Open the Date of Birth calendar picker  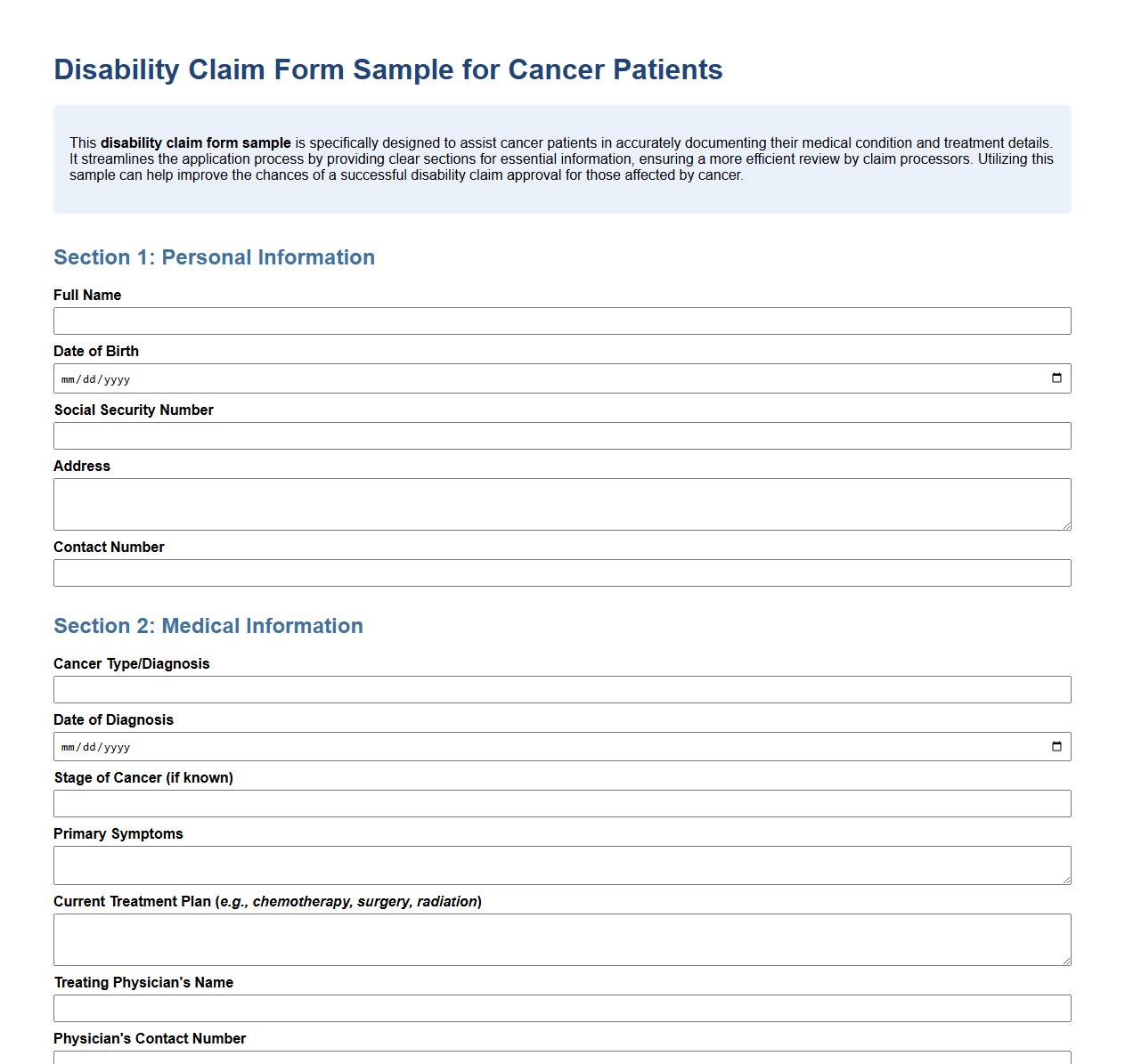1057,378
